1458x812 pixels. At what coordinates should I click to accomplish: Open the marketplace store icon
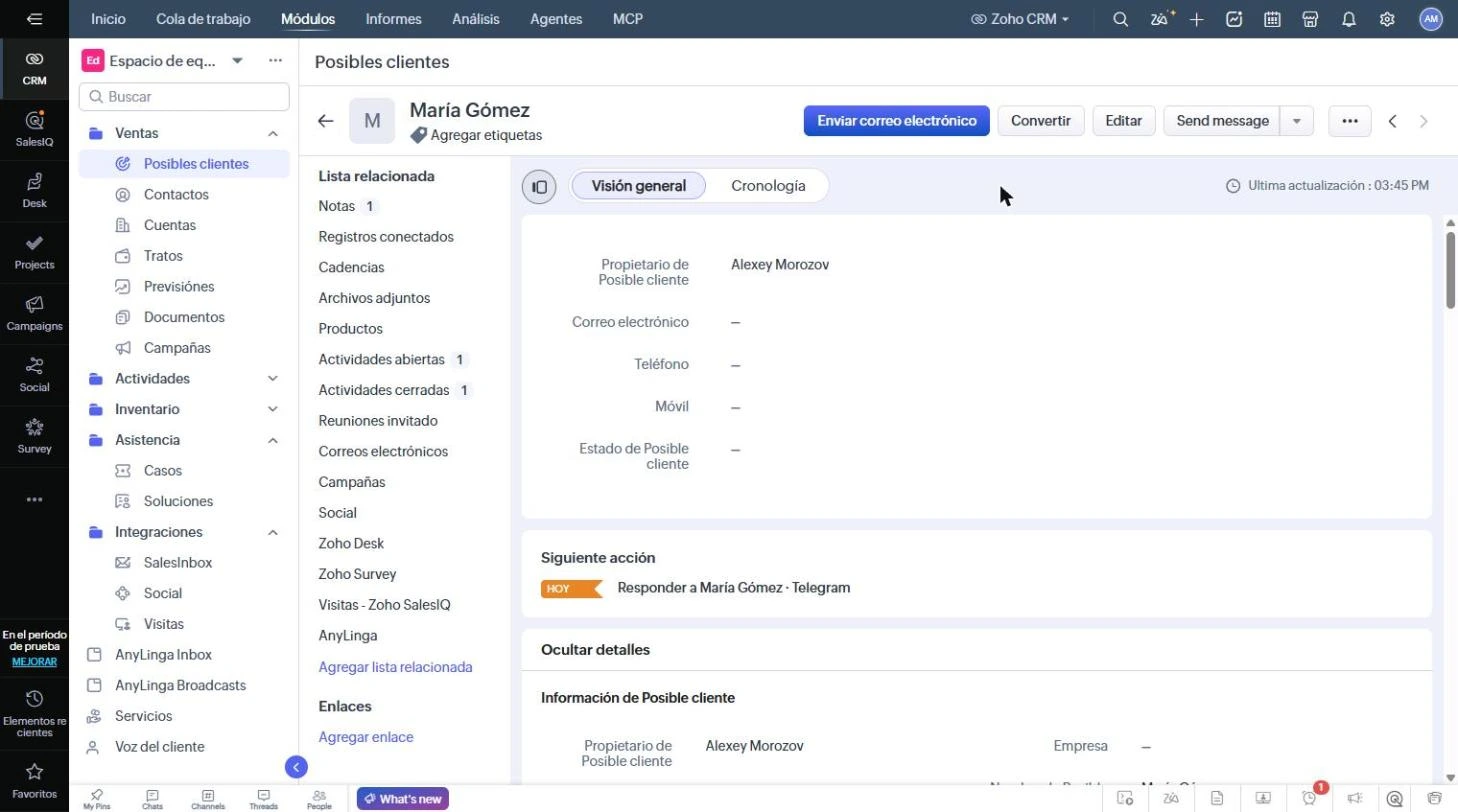click(x=1310, y=19)
